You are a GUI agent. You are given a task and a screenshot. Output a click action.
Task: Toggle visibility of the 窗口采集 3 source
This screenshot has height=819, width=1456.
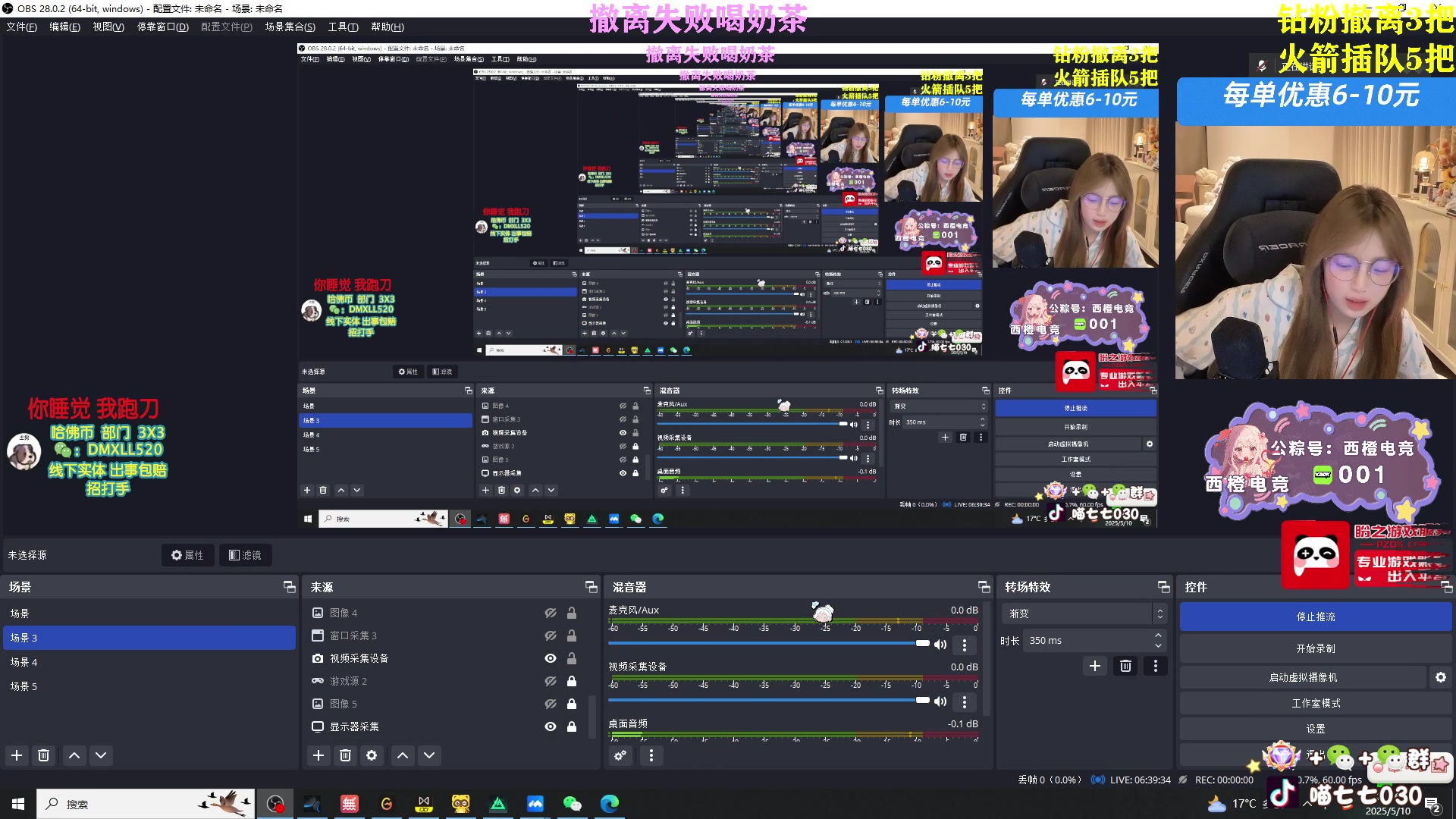(x=551, y=635)
